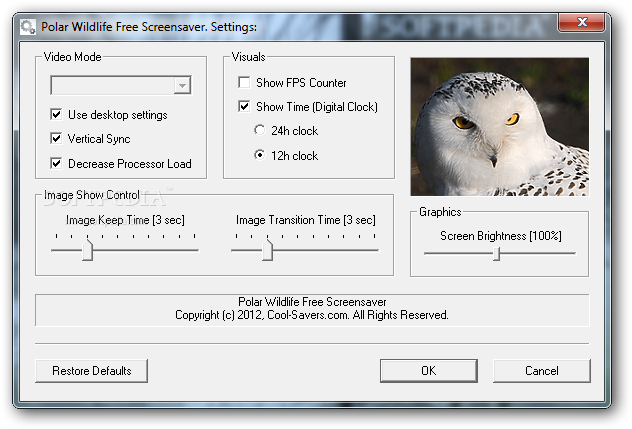632x429 pixels.
Task: Click the Cancel button
Action: click(542, 371)
